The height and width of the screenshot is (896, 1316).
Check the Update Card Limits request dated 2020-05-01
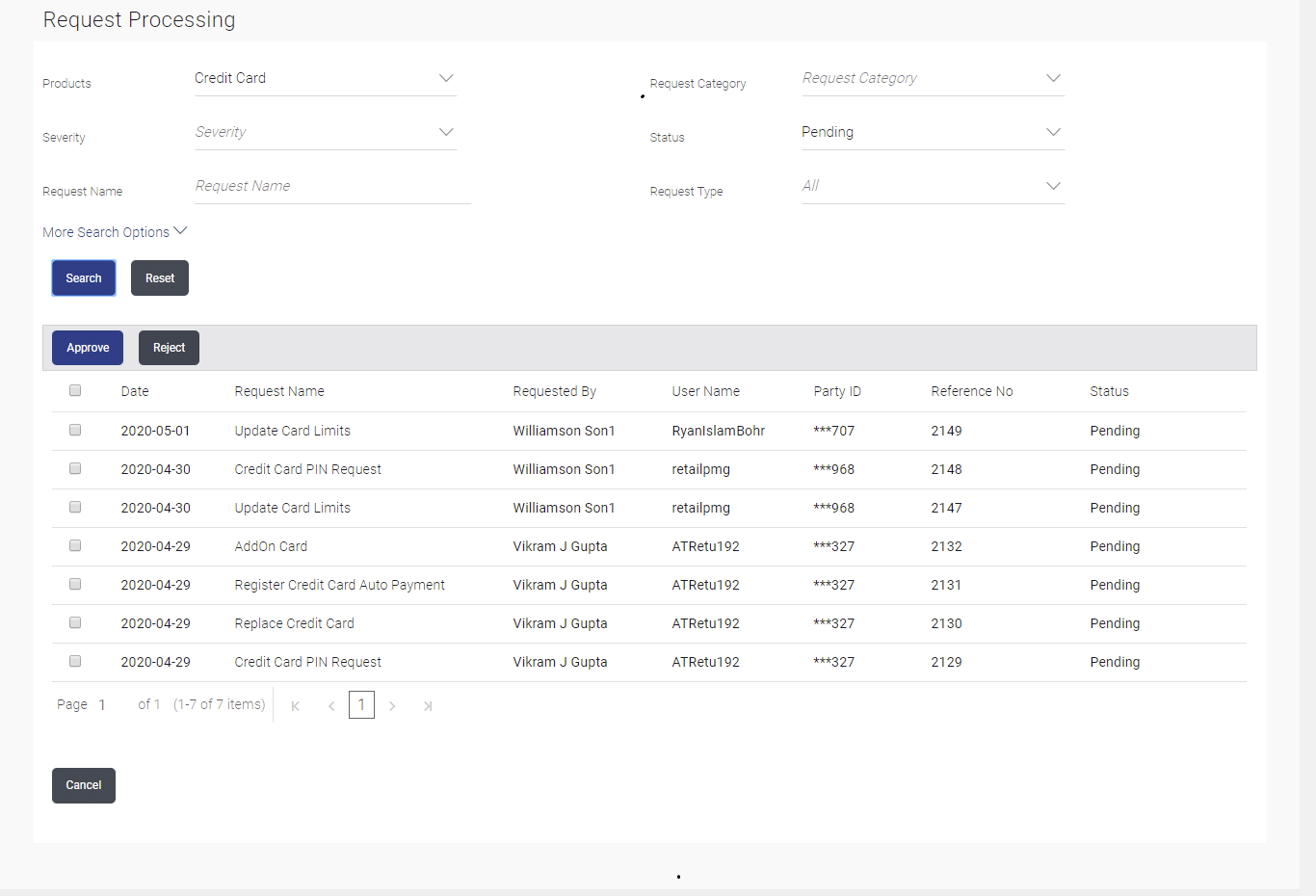click(x=74, y=430)
